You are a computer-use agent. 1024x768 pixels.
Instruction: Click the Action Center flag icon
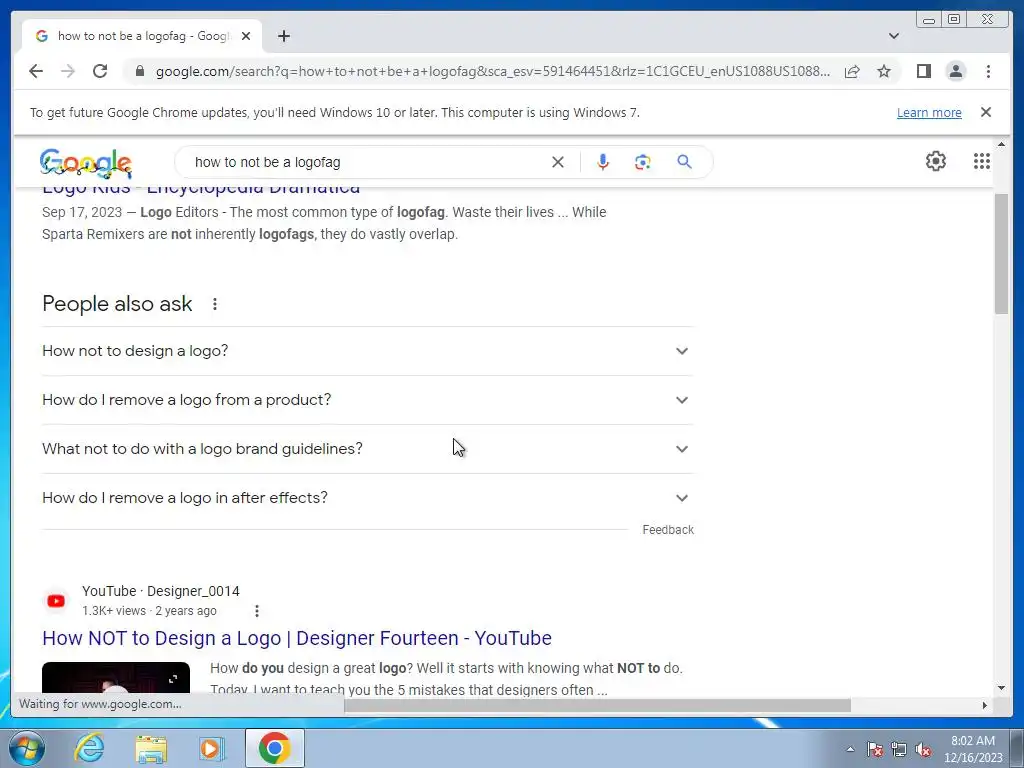875,749
